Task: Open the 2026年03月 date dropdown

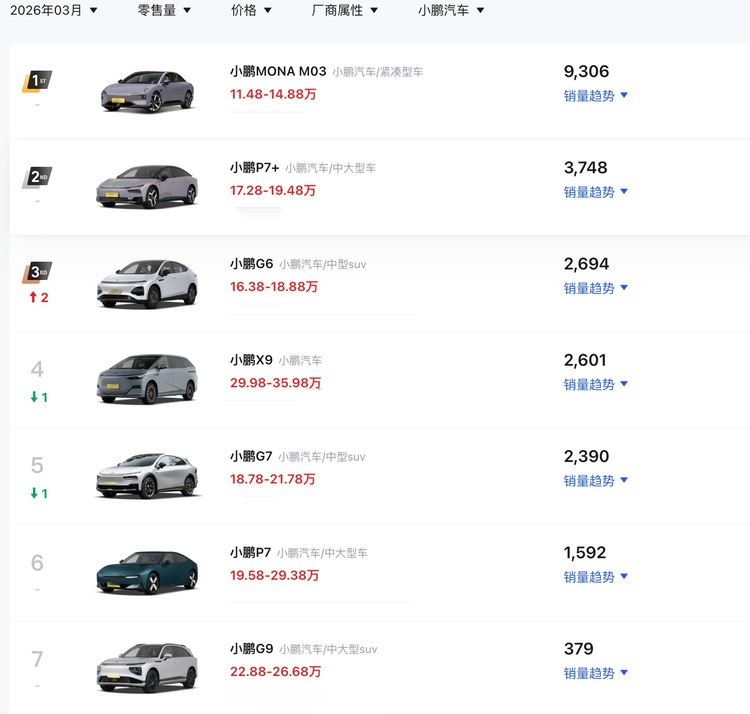Action: [x=54, y=10]
